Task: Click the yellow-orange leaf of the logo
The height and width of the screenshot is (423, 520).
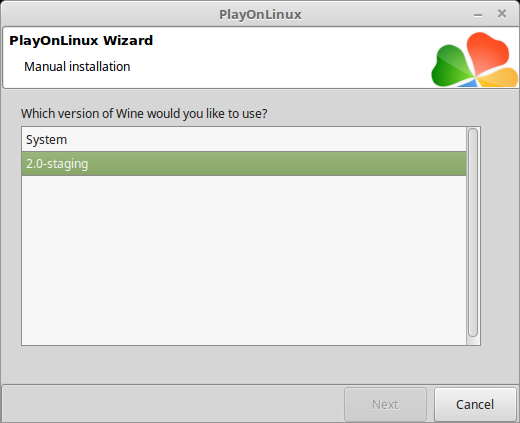Action: (498, 77)
